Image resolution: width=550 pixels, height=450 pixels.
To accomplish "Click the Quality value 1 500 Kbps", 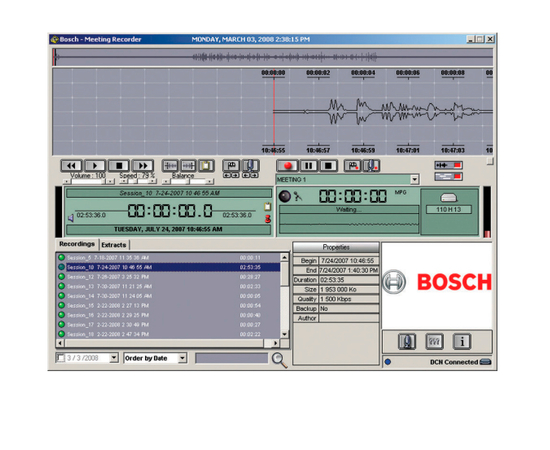I will (x=349, y=299).
